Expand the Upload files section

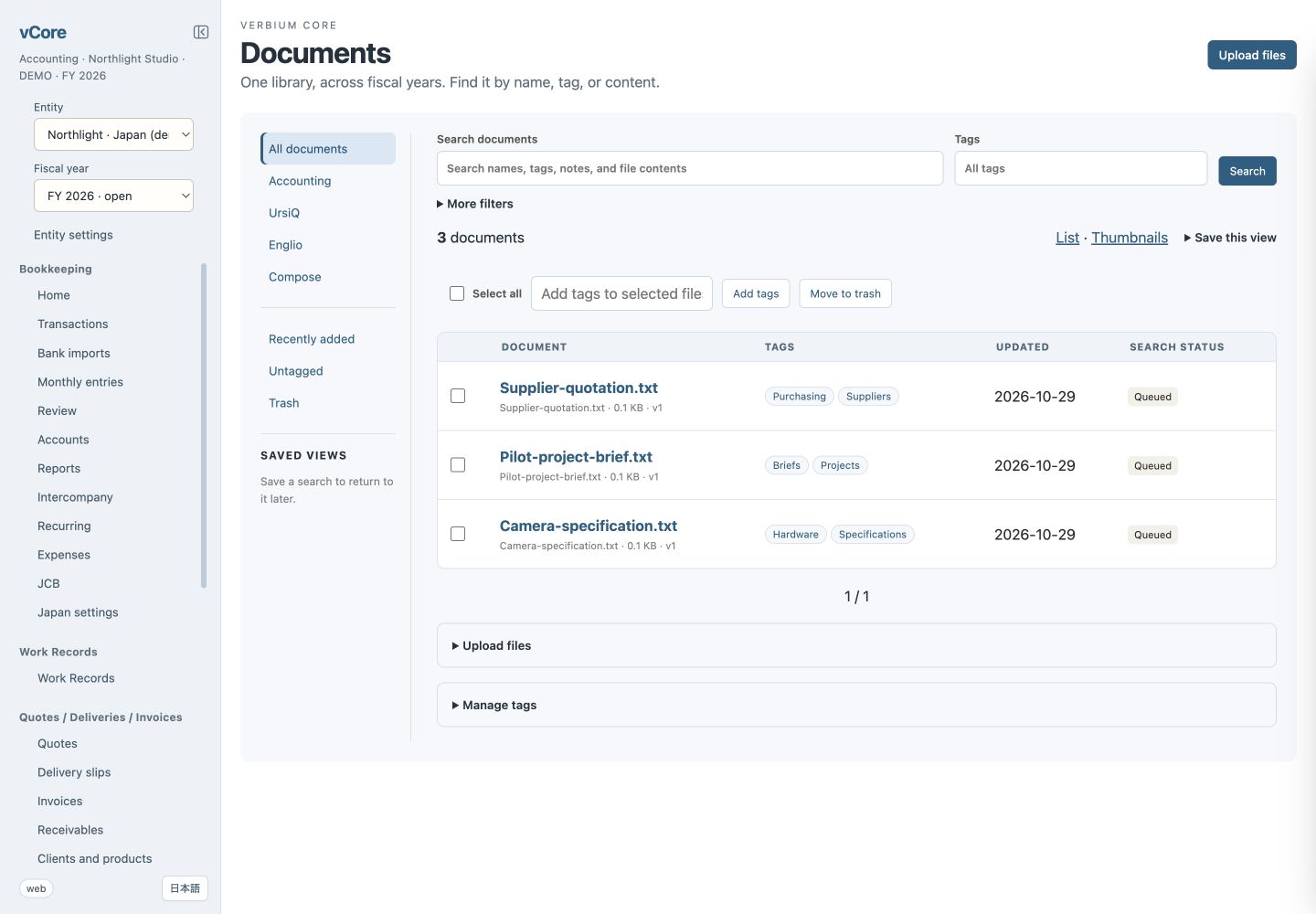coord(856,645)
